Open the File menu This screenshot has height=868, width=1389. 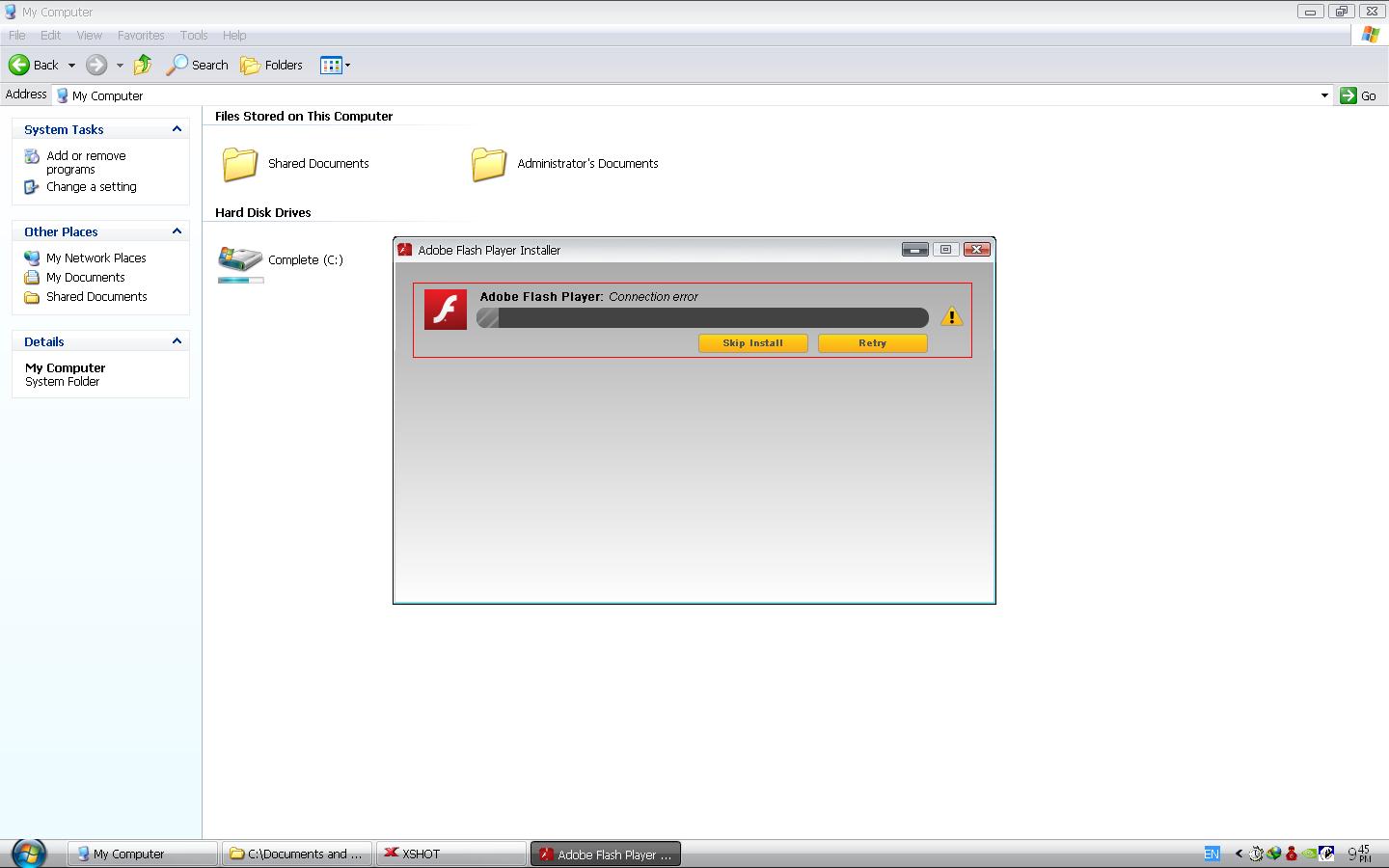(x=17, y=35)
